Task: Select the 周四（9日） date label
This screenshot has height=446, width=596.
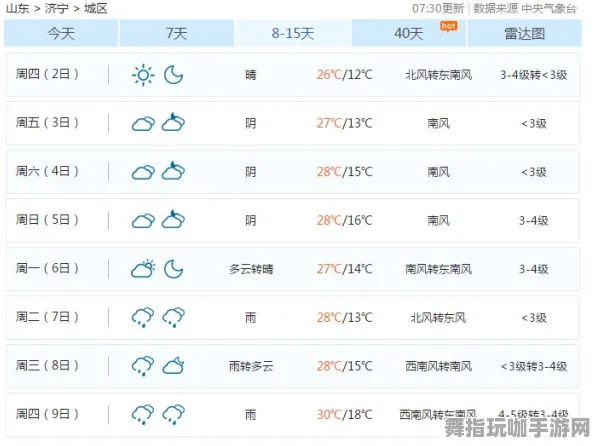Action: 47,413
